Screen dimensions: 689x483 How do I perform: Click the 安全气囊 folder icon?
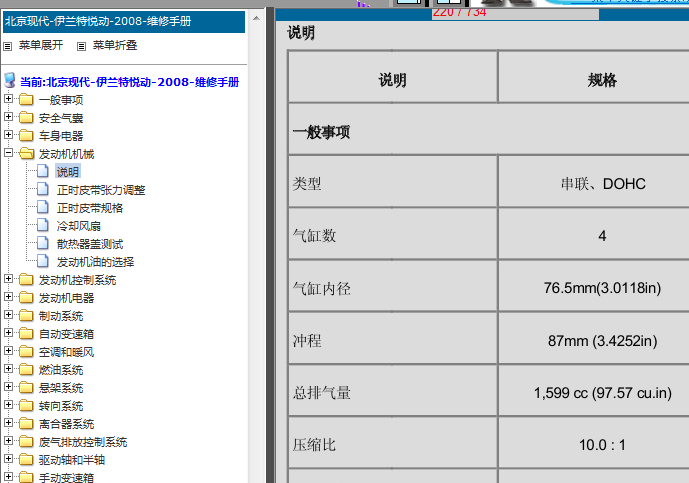coord(26,118)
